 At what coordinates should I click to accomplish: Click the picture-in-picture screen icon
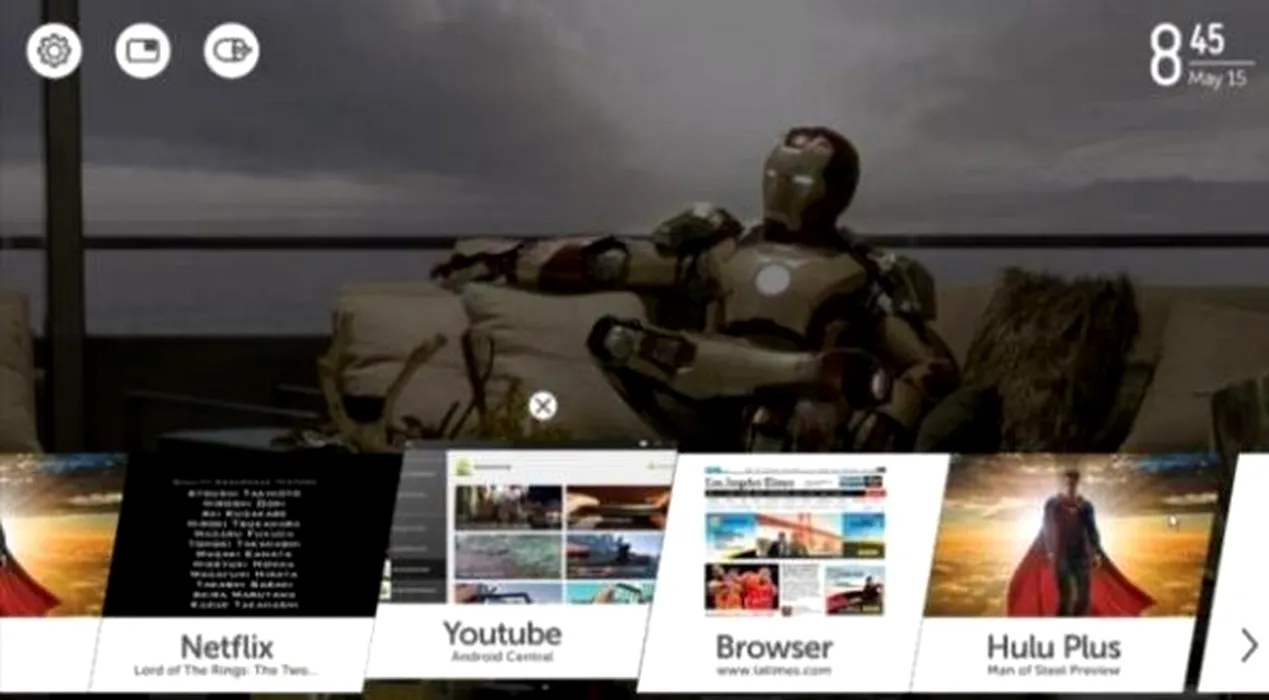pyautogui.click(x=143, y=50)
